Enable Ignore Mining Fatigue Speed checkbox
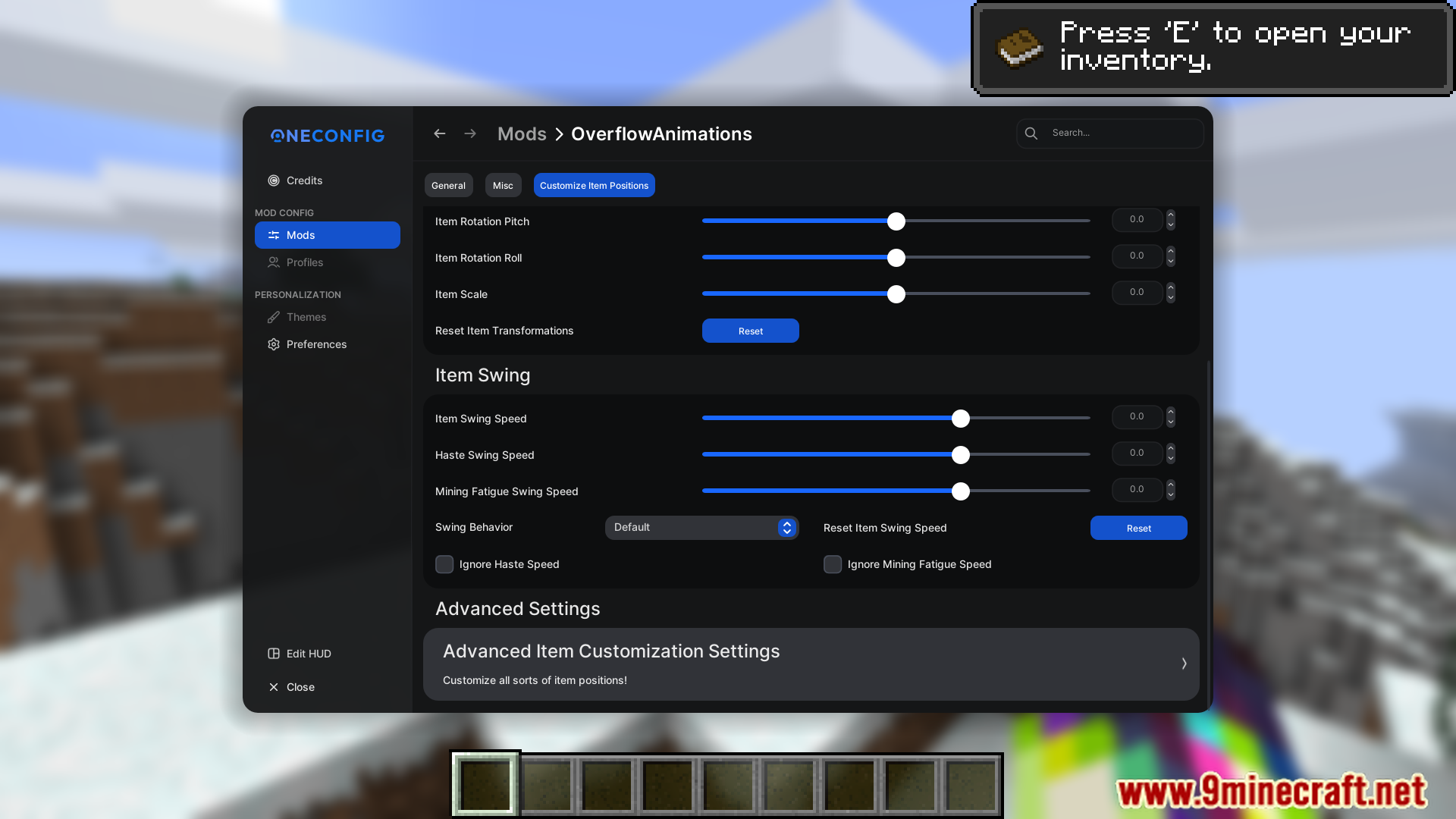 (833, 564)
